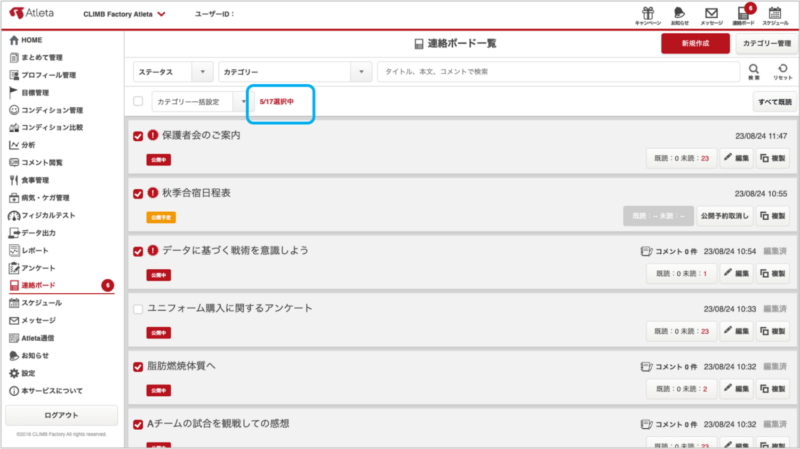Open the Campaign gift icon
Viewport: 800px width, 449px height.
(648, 13)
